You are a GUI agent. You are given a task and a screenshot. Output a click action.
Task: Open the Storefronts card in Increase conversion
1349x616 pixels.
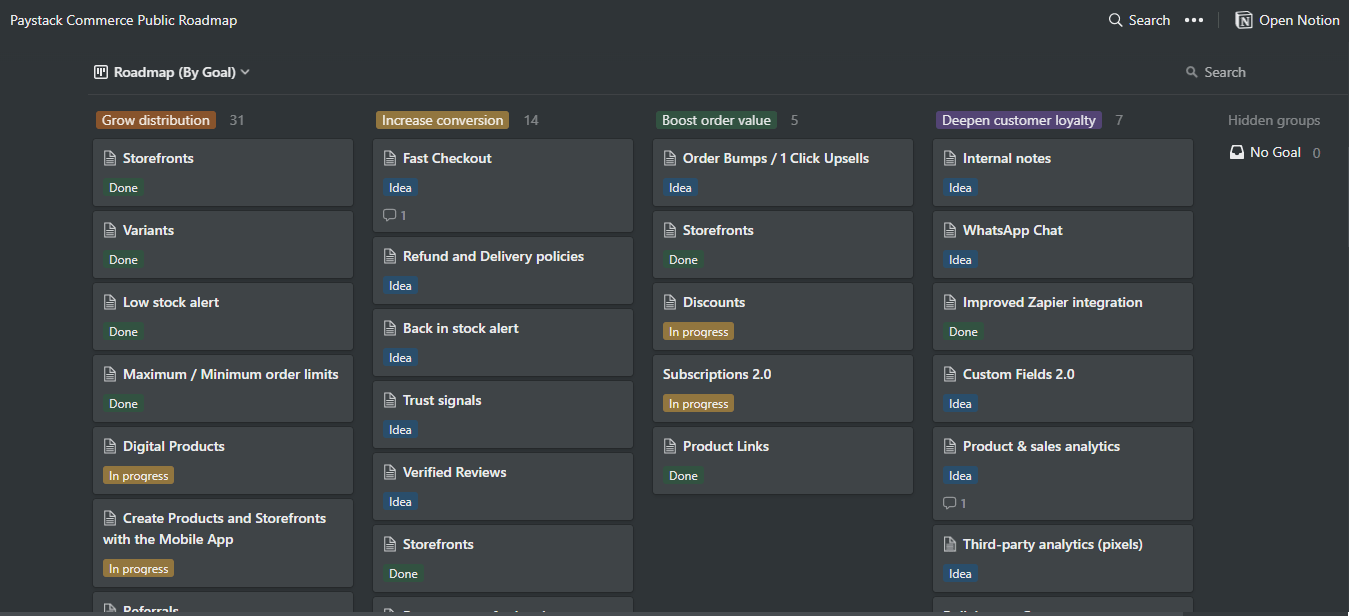coord(503,558)
